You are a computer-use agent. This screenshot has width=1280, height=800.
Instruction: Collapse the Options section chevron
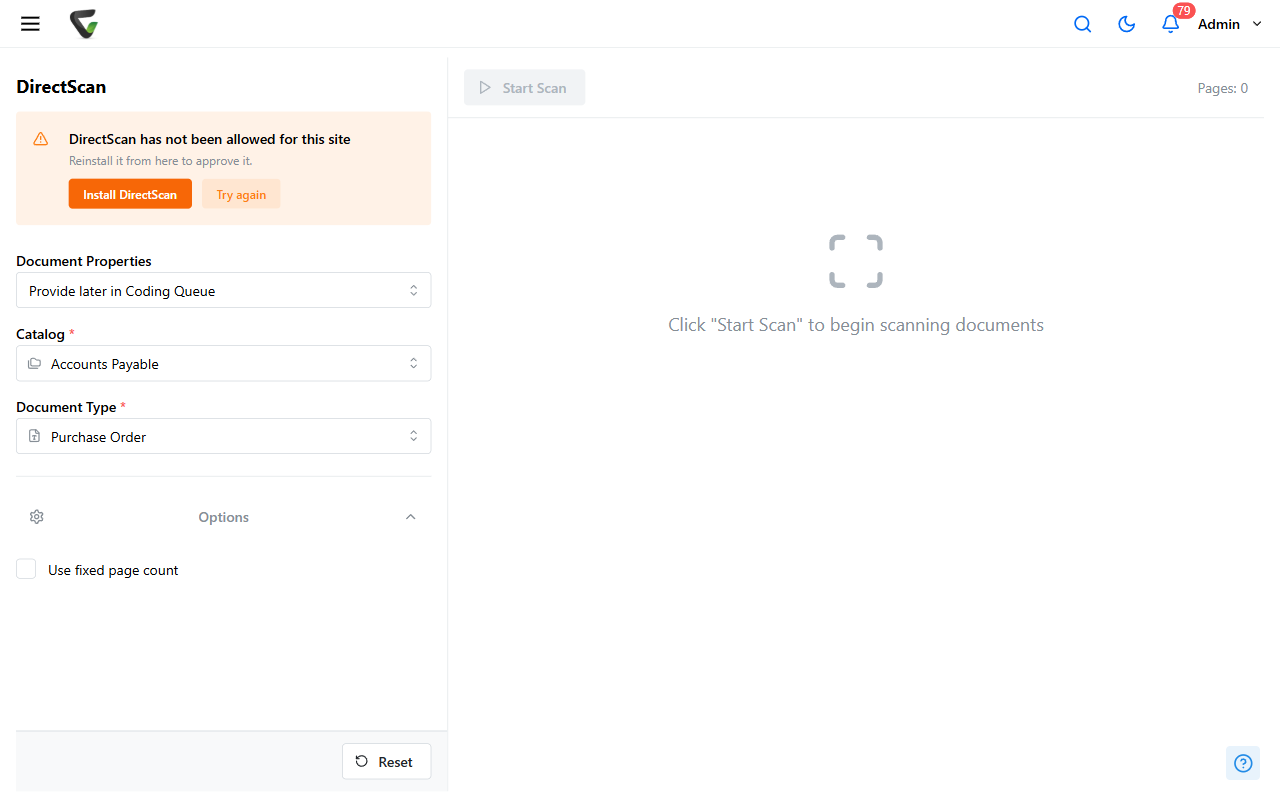click(410, 517)
